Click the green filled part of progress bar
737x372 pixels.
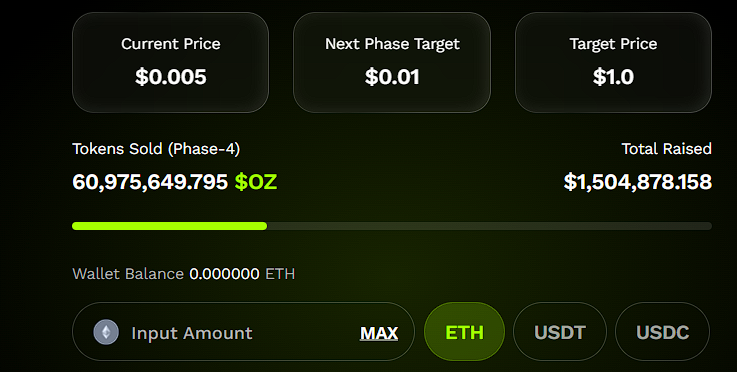tap(169, 226)
